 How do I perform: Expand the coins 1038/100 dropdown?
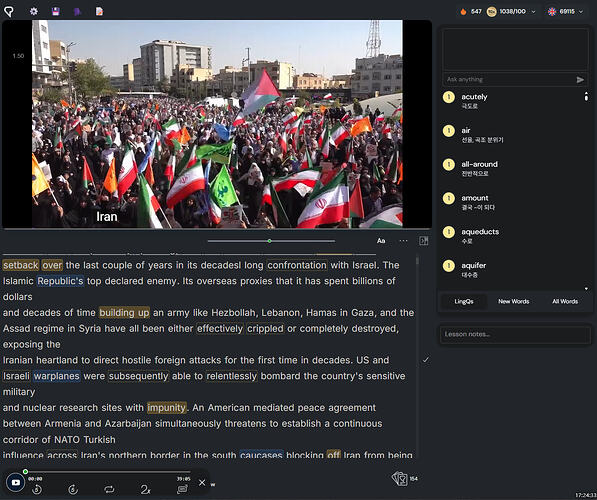coord(512,12)
